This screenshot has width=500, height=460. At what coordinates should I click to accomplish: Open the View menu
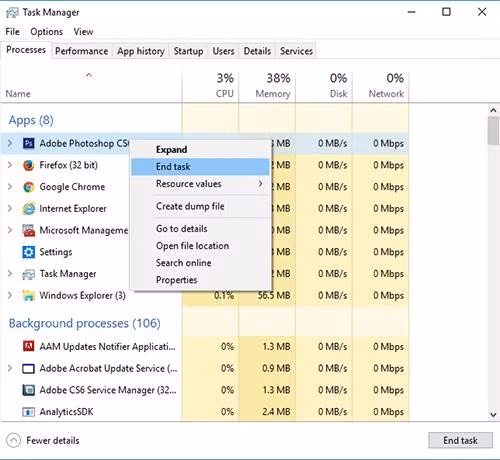83,32
